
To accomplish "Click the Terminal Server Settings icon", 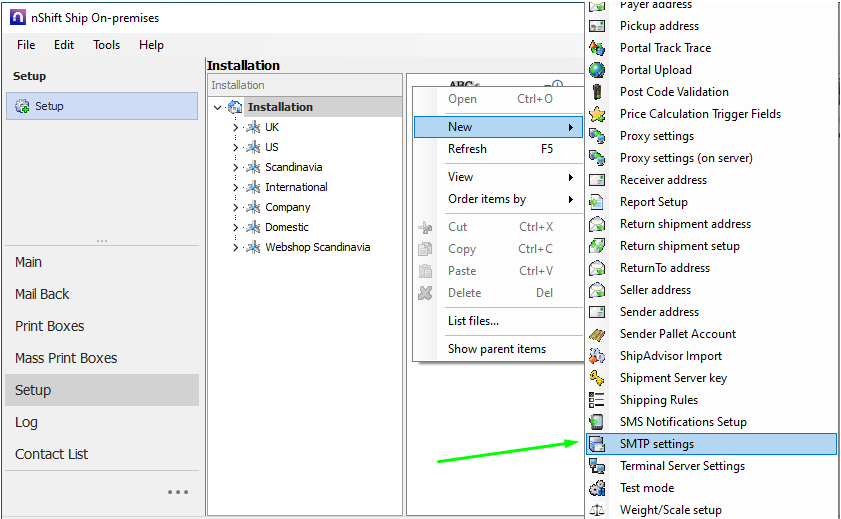I will [597, 466].
